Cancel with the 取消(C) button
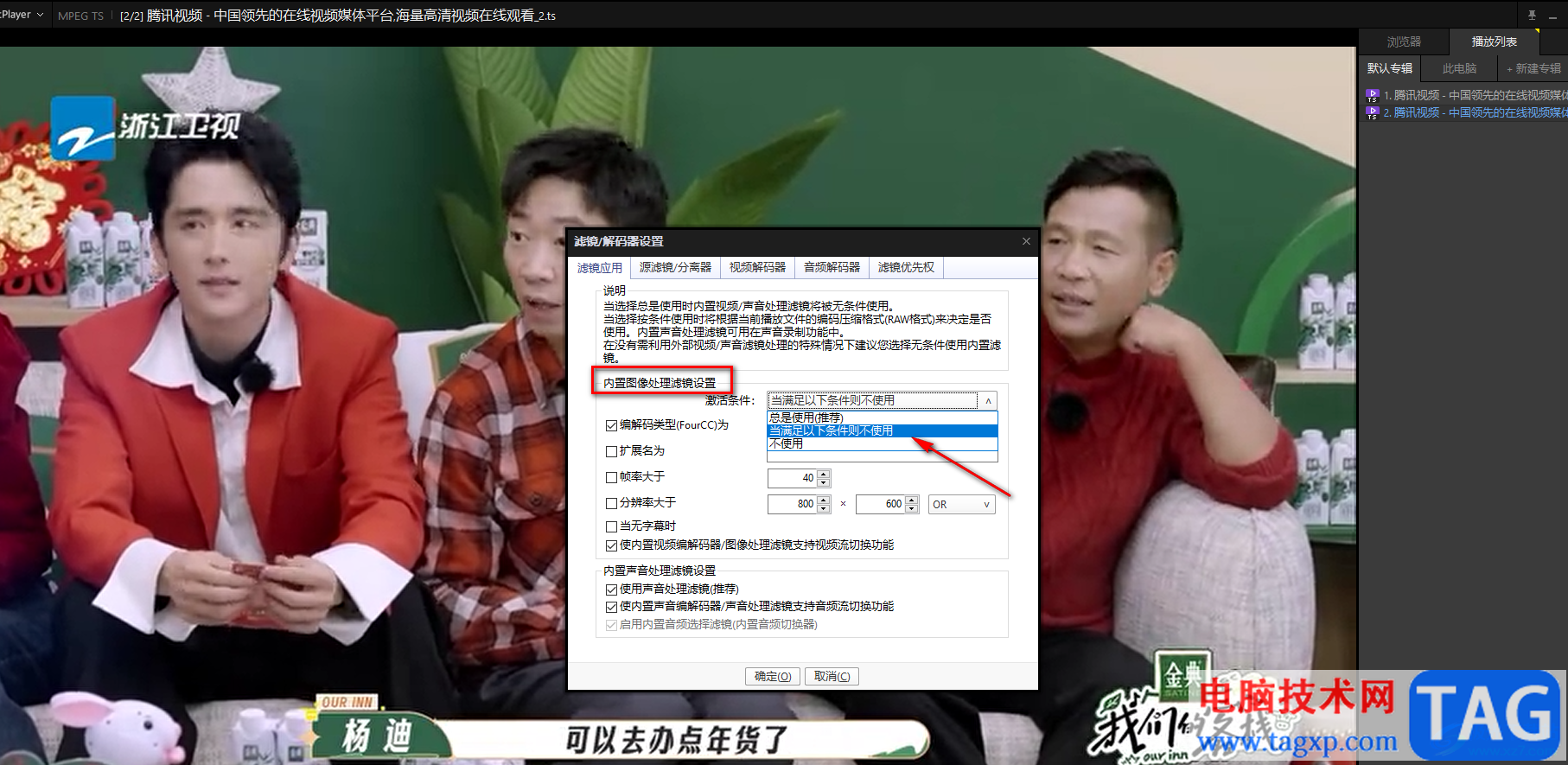Image resolution: width=1568 pixels, height=765 pixels. (832, 677)
